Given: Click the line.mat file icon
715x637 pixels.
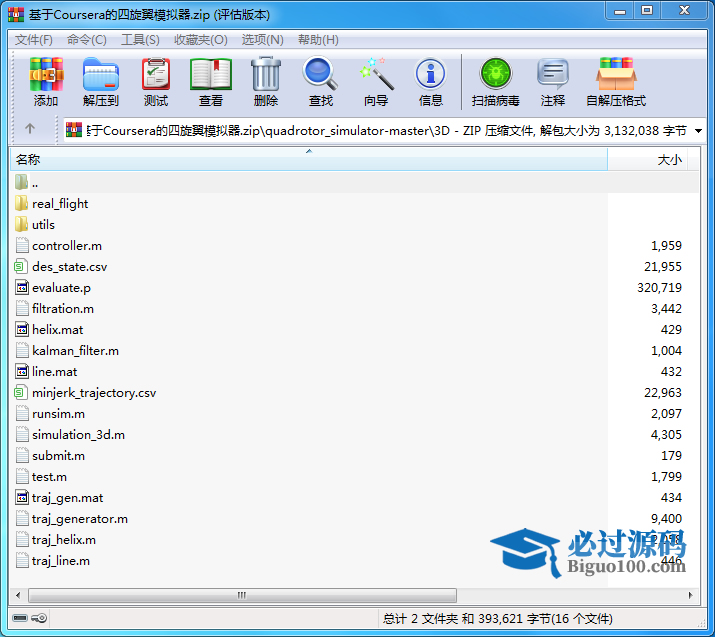Looking at the screenshot, I should [21, 371].
